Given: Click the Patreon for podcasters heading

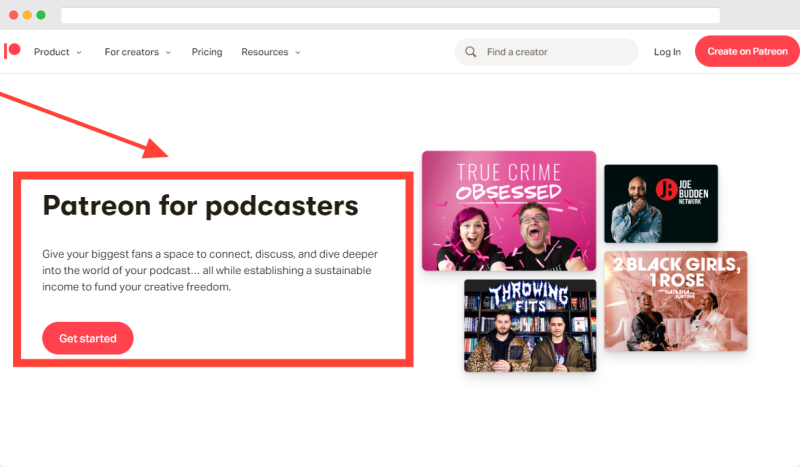Looking at the screenshot, I should coord(201,206).
